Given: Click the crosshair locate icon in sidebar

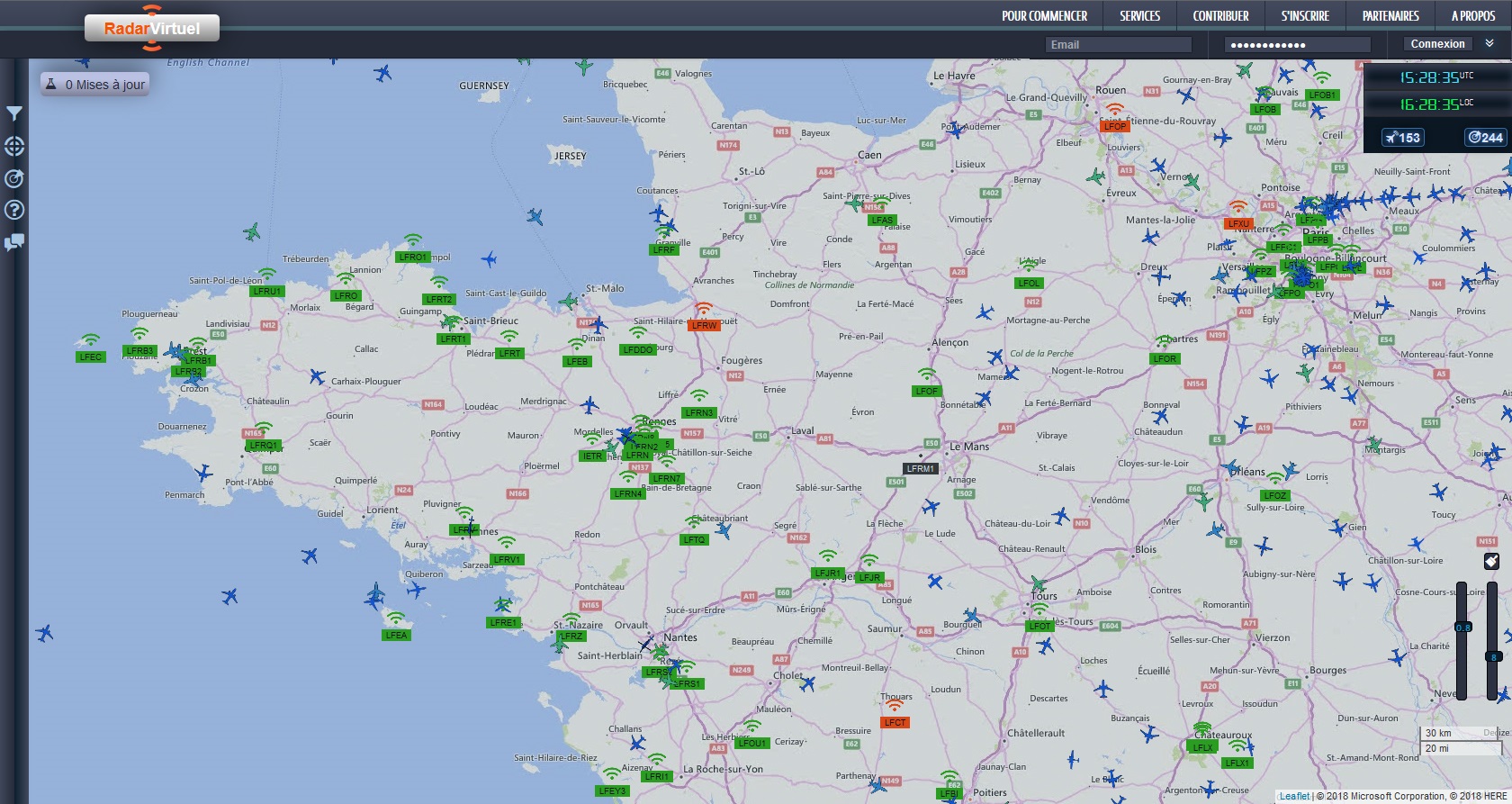Looking at the screenshot, I should click(x=14, y=146).
